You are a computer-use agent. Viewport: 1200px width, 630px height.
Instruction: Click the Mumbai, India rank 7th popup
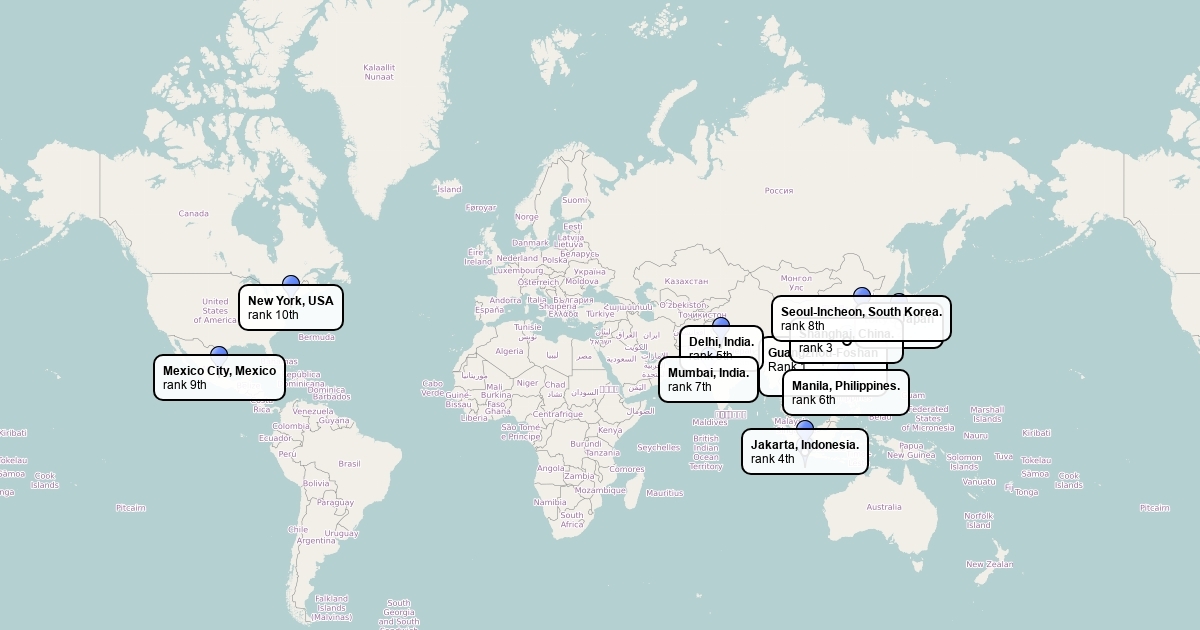tap(708, 379)
